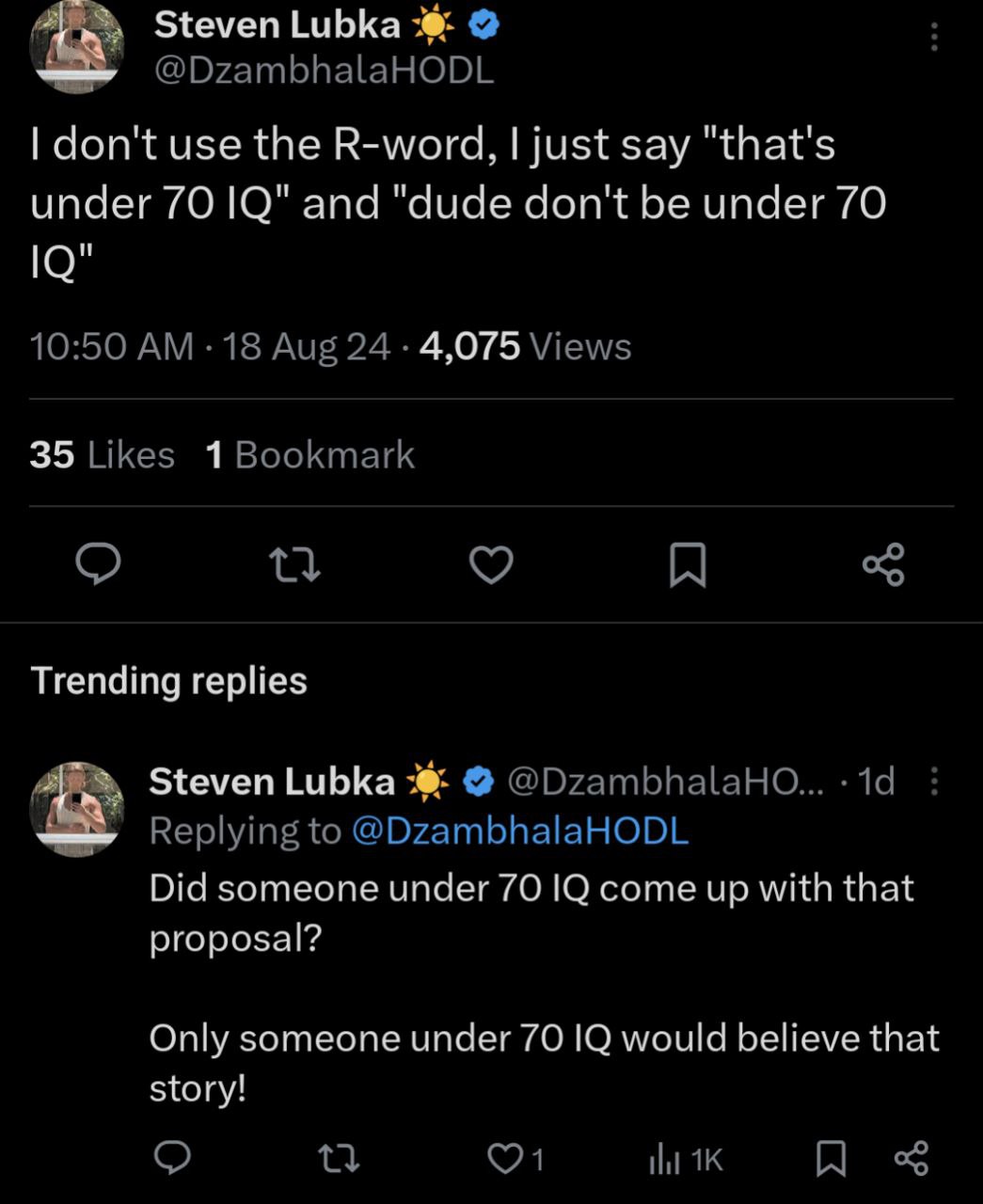Reply to the trending reply
The height and width of the screenshot is (1204, 983).
(x=173, y=1158)
